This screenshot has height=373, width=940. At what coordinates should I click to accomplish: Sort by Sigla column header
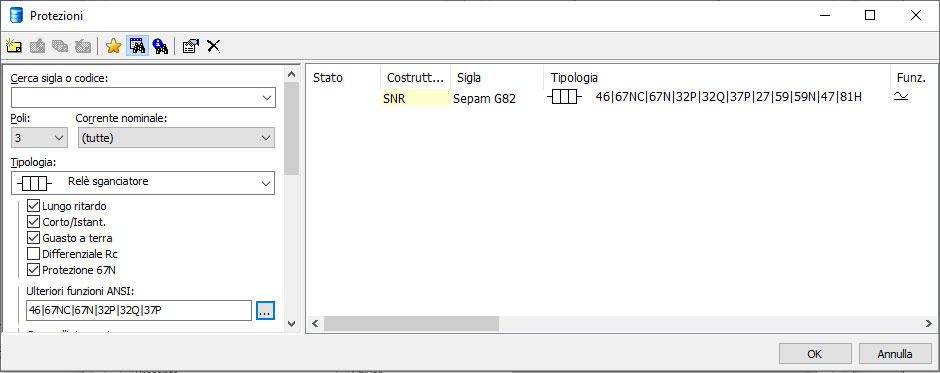click(497, 77)
